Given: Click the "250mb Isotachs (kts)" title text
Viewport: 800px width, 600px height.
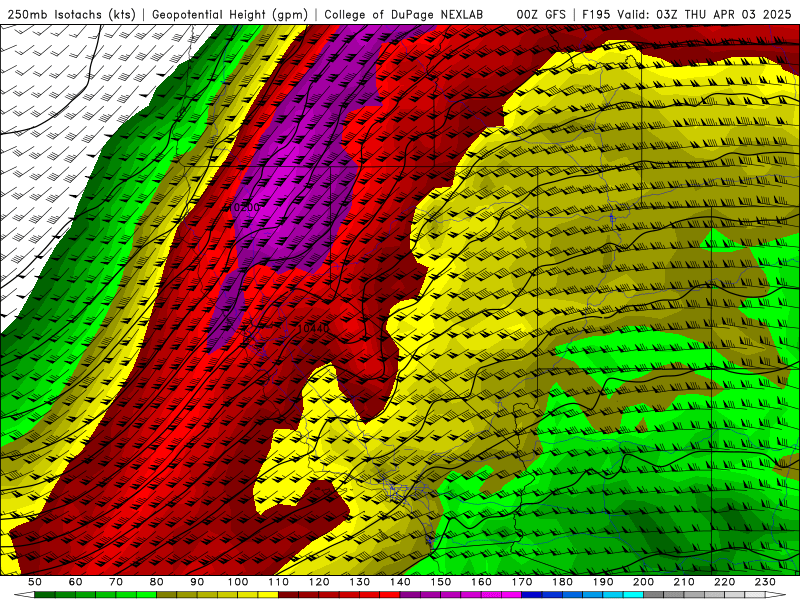Looking at the screenshot, I should [x=71, y=14].
